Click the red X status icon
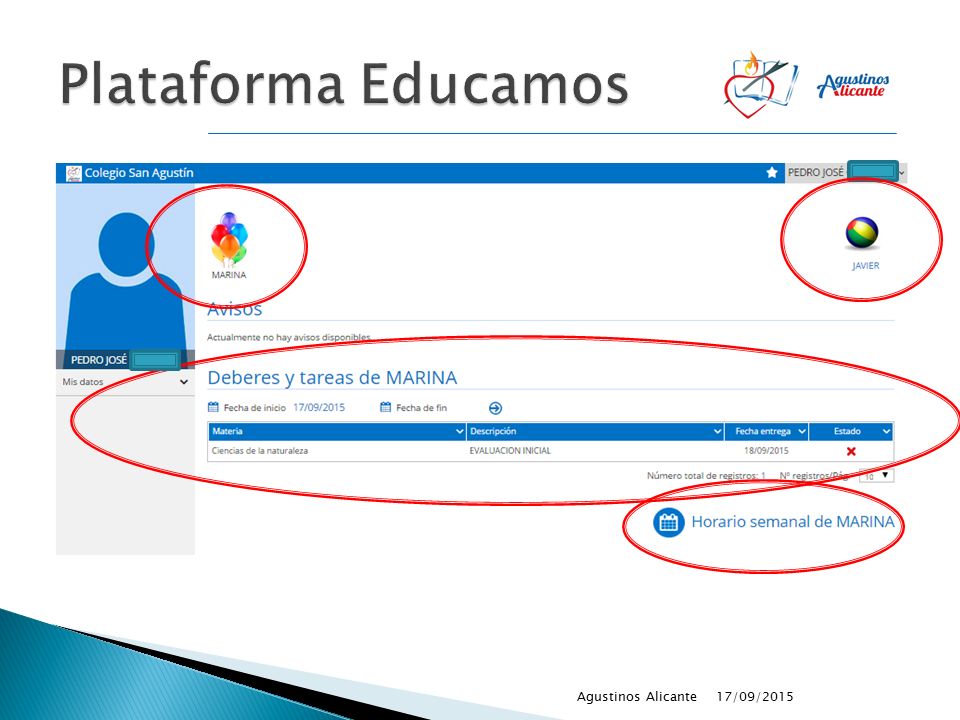 pos(851,451)
